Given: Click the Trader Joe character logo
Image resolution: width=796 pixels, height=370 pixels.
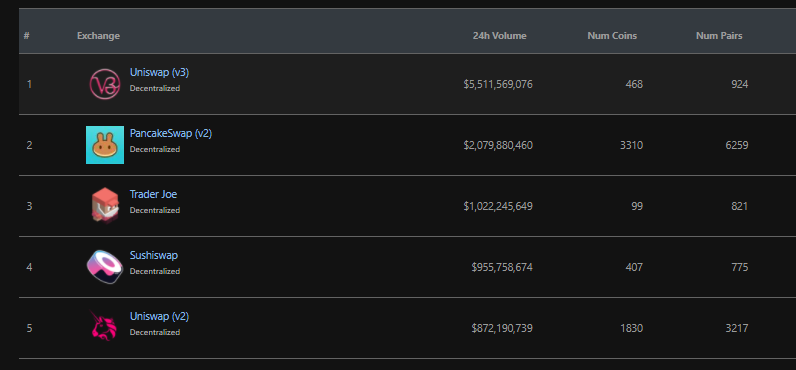Looking at the screenshot, I should 105,205.
